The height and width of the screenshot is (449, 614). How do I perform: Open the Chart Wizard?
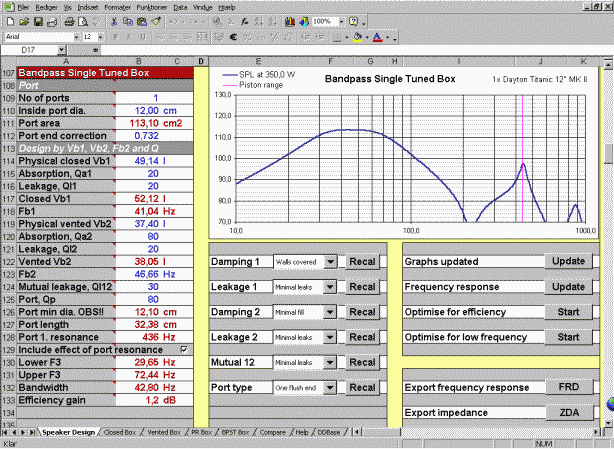click(290, 22)
